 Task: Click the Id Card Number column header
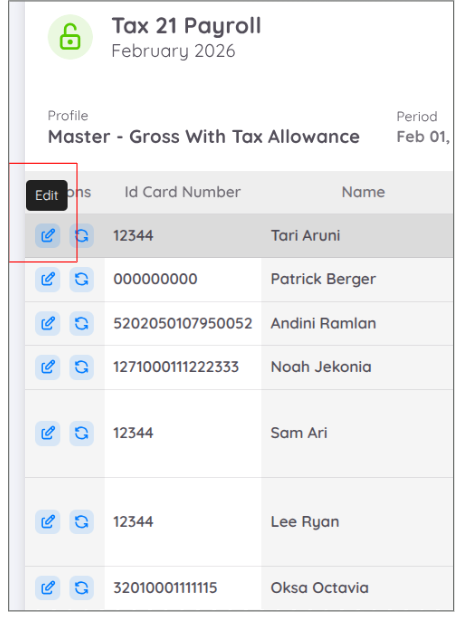pyautogui.click(x=182, y=192)
